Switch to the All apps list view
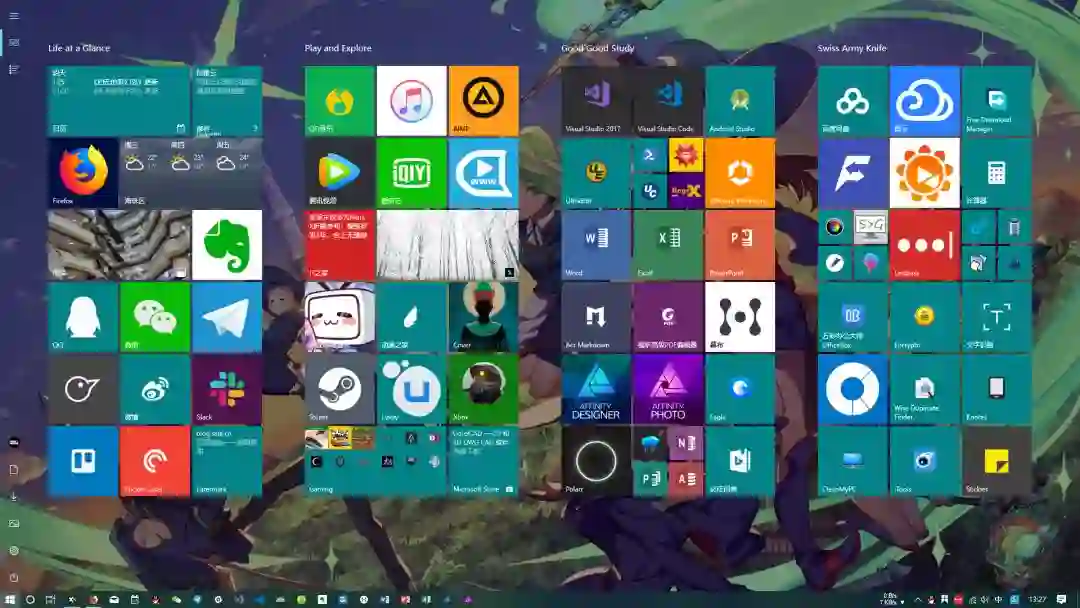The height and width of the screenshot is (608, 1080). (14, 69)
